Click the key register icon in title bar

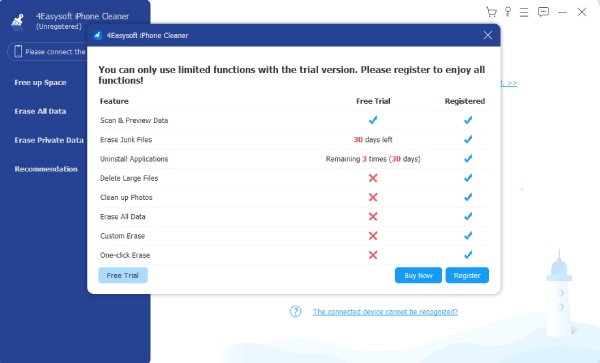click(x=508, y=12)
